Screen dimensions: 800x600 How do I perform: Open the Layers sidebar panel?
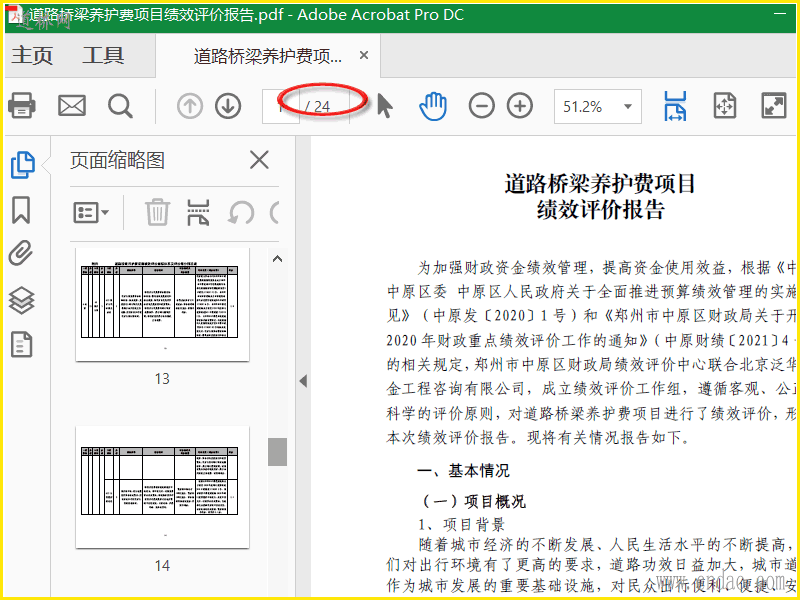pos(22,299)
